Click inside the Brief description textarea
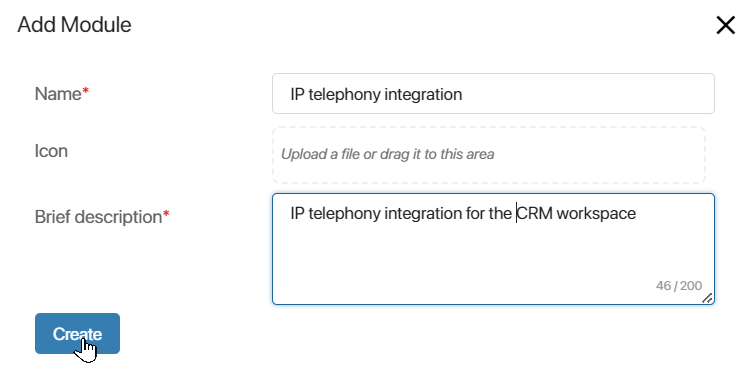The width and height of the screenshot is (744, 366). [493, 249]
